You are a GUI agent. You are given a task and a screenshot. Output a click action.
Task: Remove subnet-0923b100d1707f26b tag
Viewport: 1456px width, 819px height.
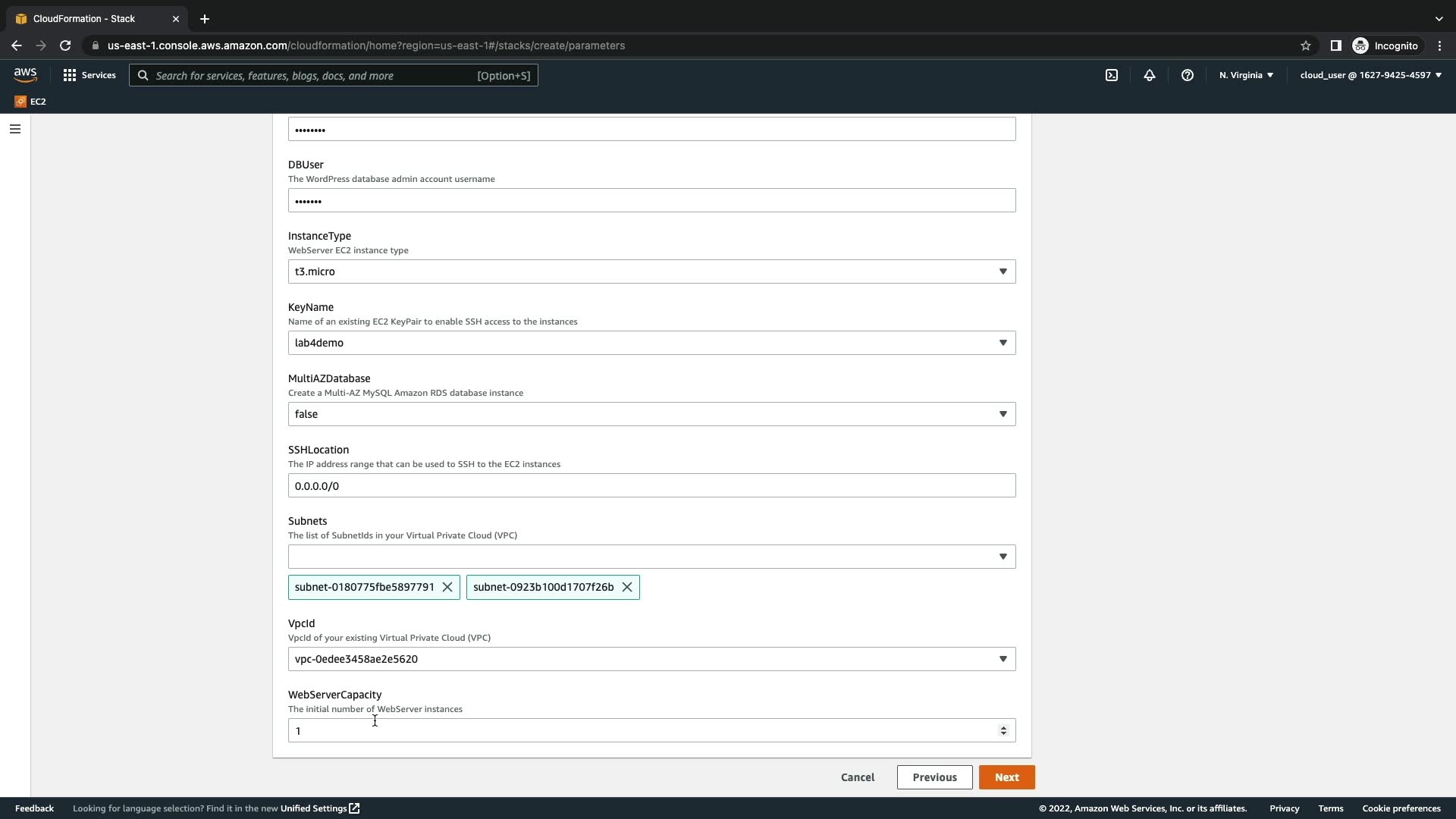tap(627, 587)
